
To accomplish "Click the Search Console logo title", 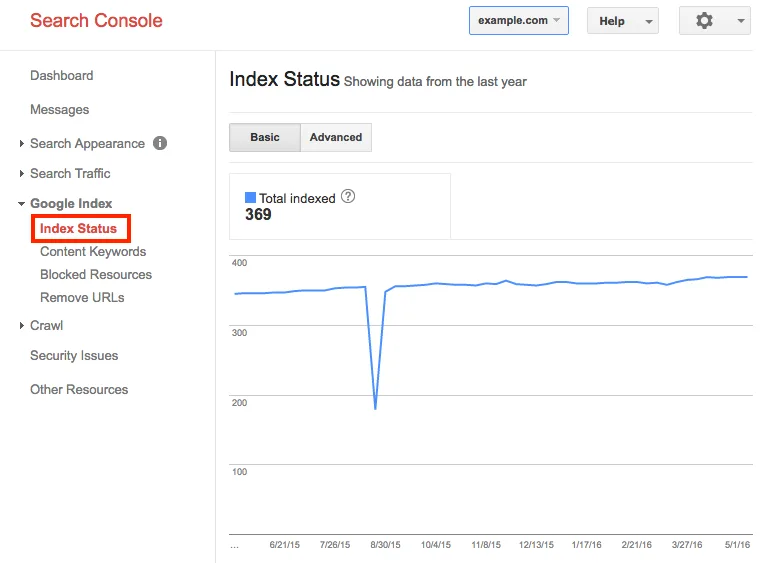I will tap(96, 21).
